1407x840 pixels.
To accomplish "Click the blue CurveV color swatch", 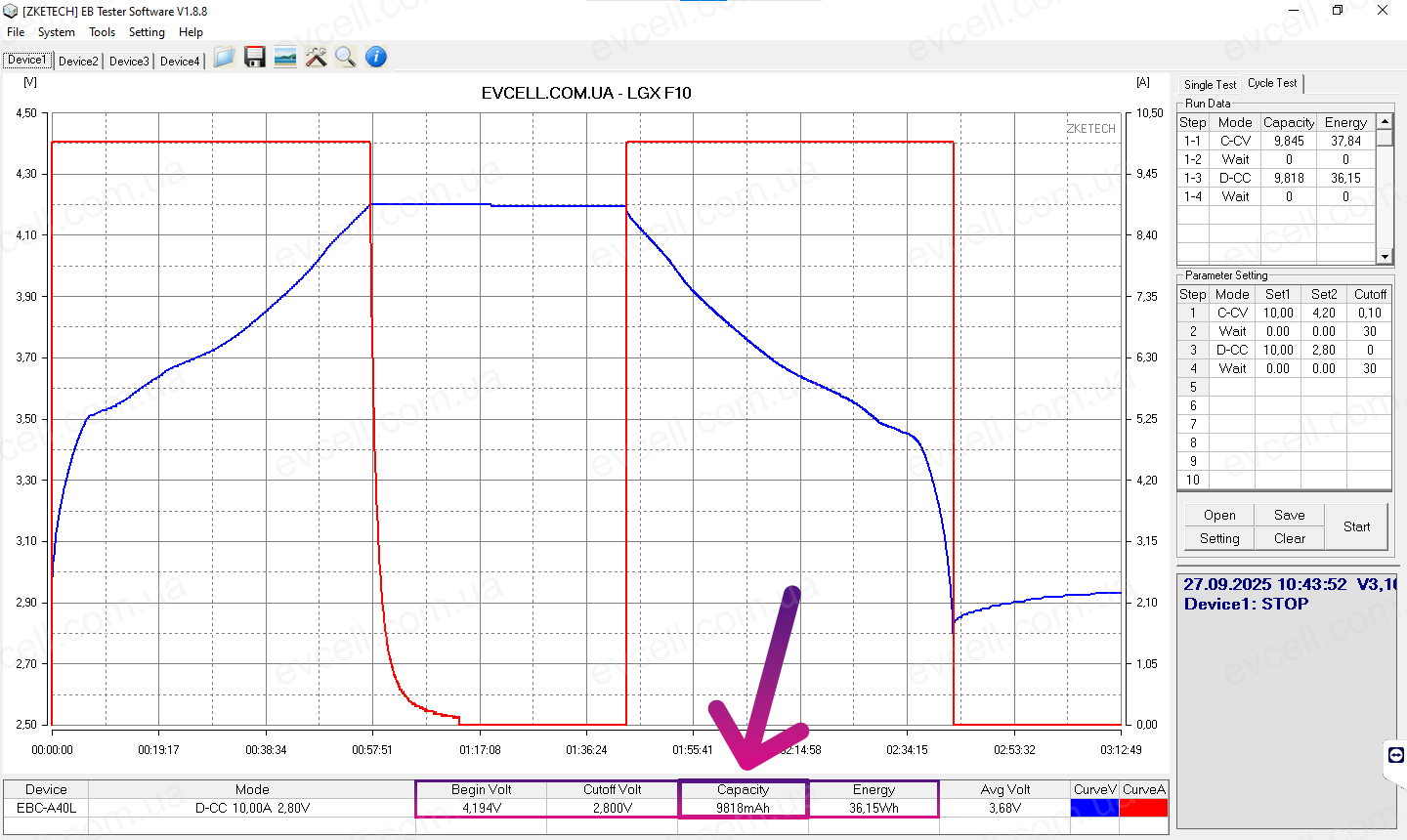I will 1094,808.
